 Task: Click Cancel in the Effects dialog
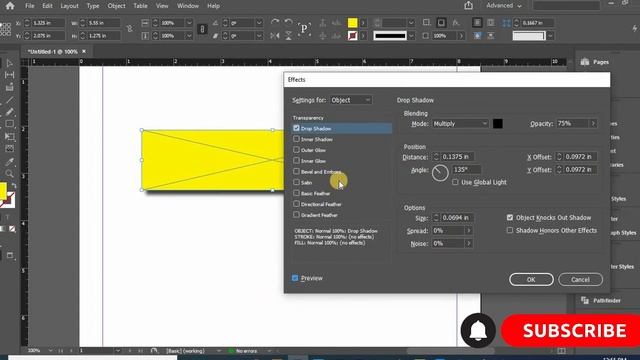click(580, 280)
